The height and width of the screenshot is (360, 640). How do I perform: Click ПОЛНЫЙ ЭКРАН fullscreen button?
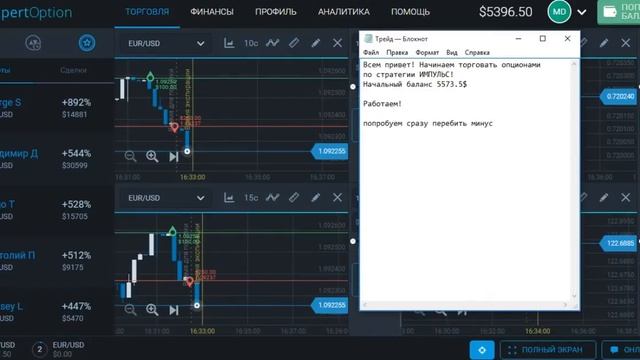click(x=548, y=350)
